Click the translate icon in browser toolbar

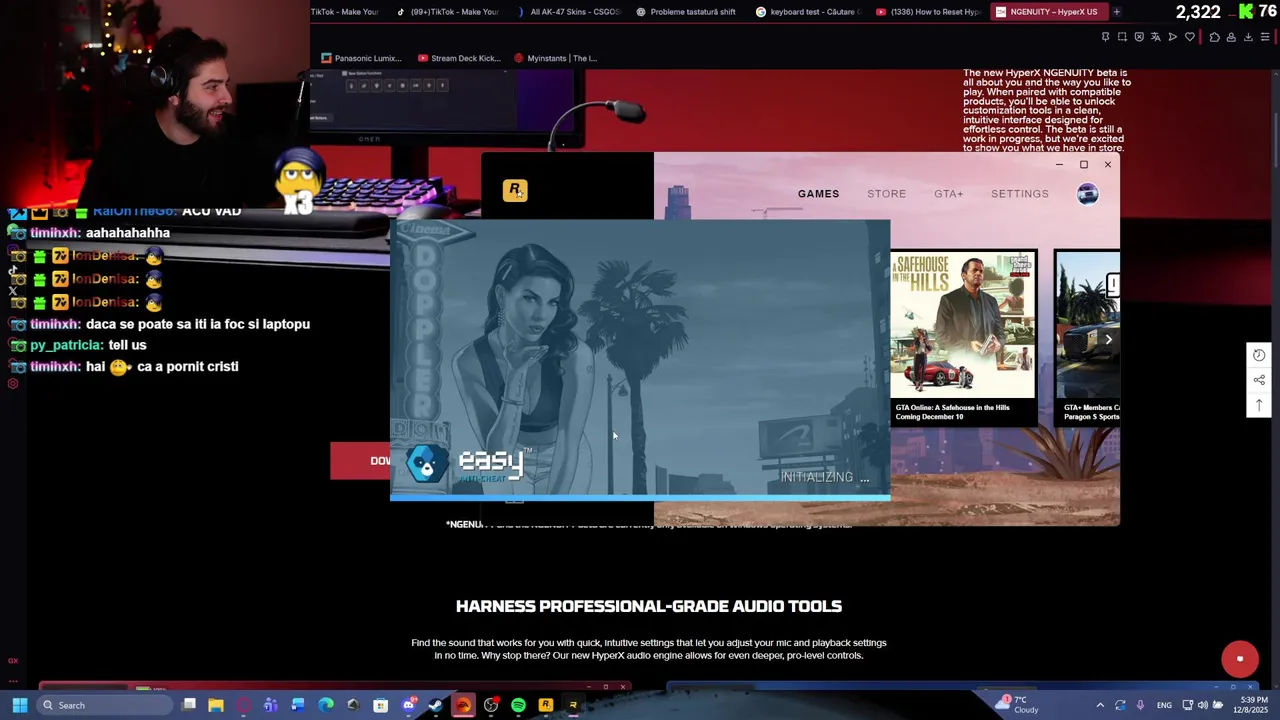pyautogui.click(x=1156, y=37)
